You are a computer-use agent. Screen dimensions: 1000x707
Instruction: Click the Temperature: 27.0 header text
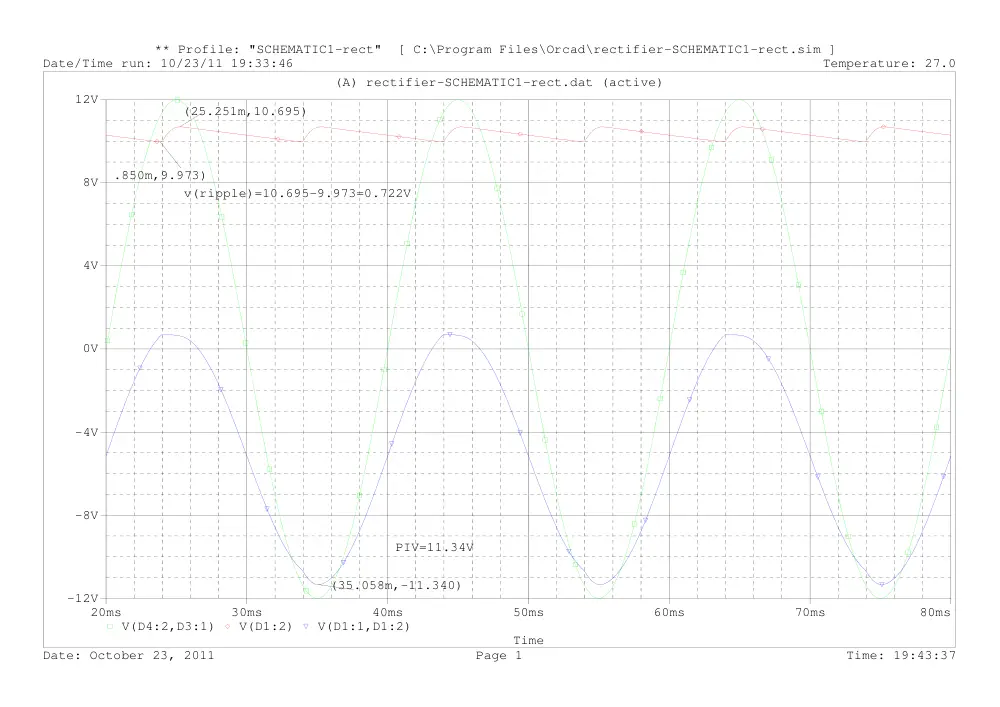[889, 63]
